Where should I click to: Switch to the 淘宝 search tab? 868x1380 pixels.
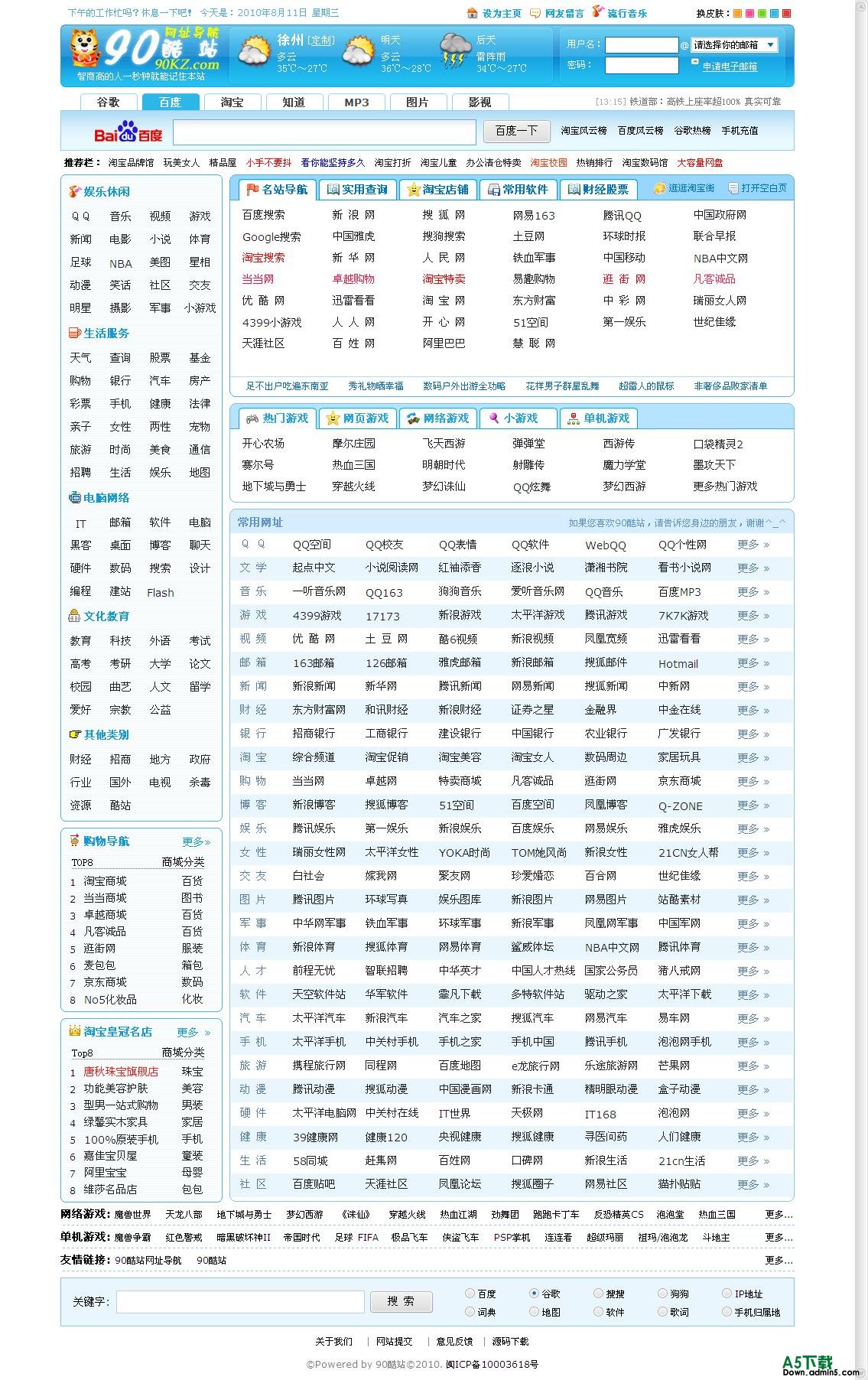click(232, 103)
